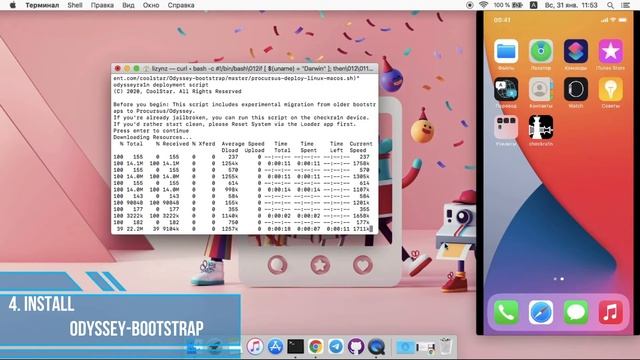Click the "Downloading Resources..." line

tap(153, 137)
